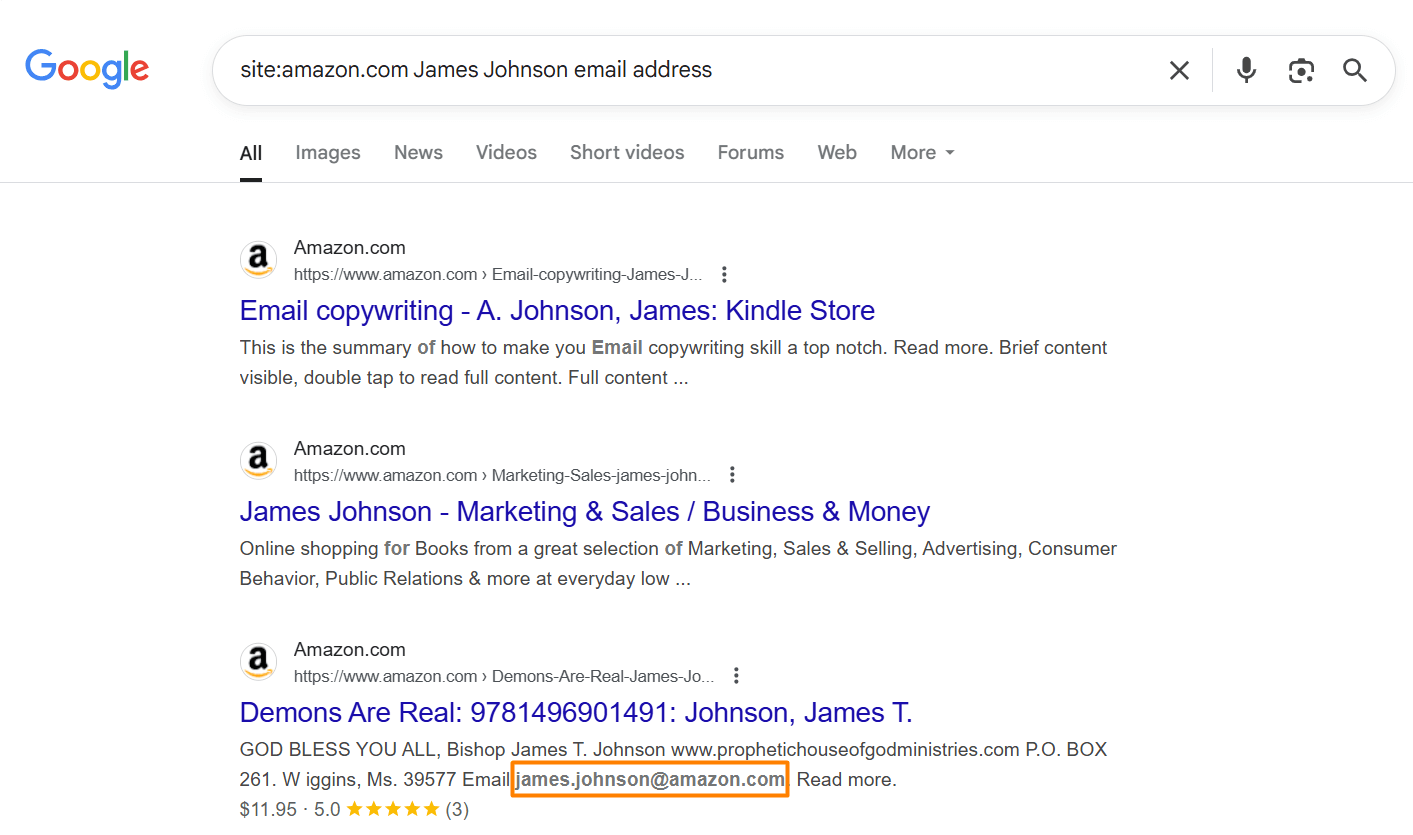This screenshot has height=835, width=1413.
Task: Start voice search with the microphone icon
Action: pos(1246,70)
